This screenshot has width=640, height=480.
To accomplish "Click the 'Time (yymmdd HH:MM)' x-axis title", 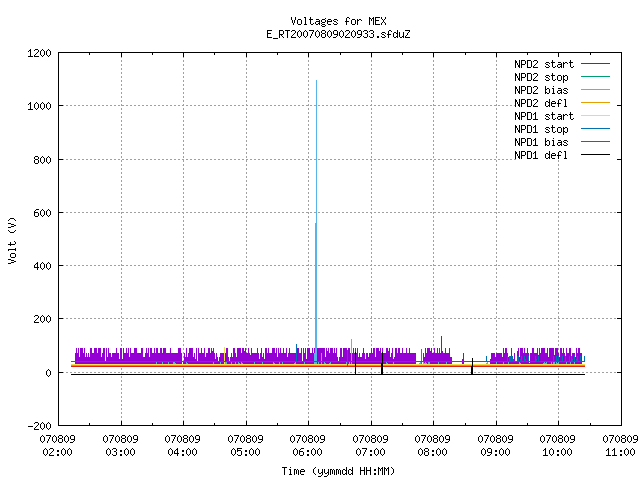I will 338,471.
